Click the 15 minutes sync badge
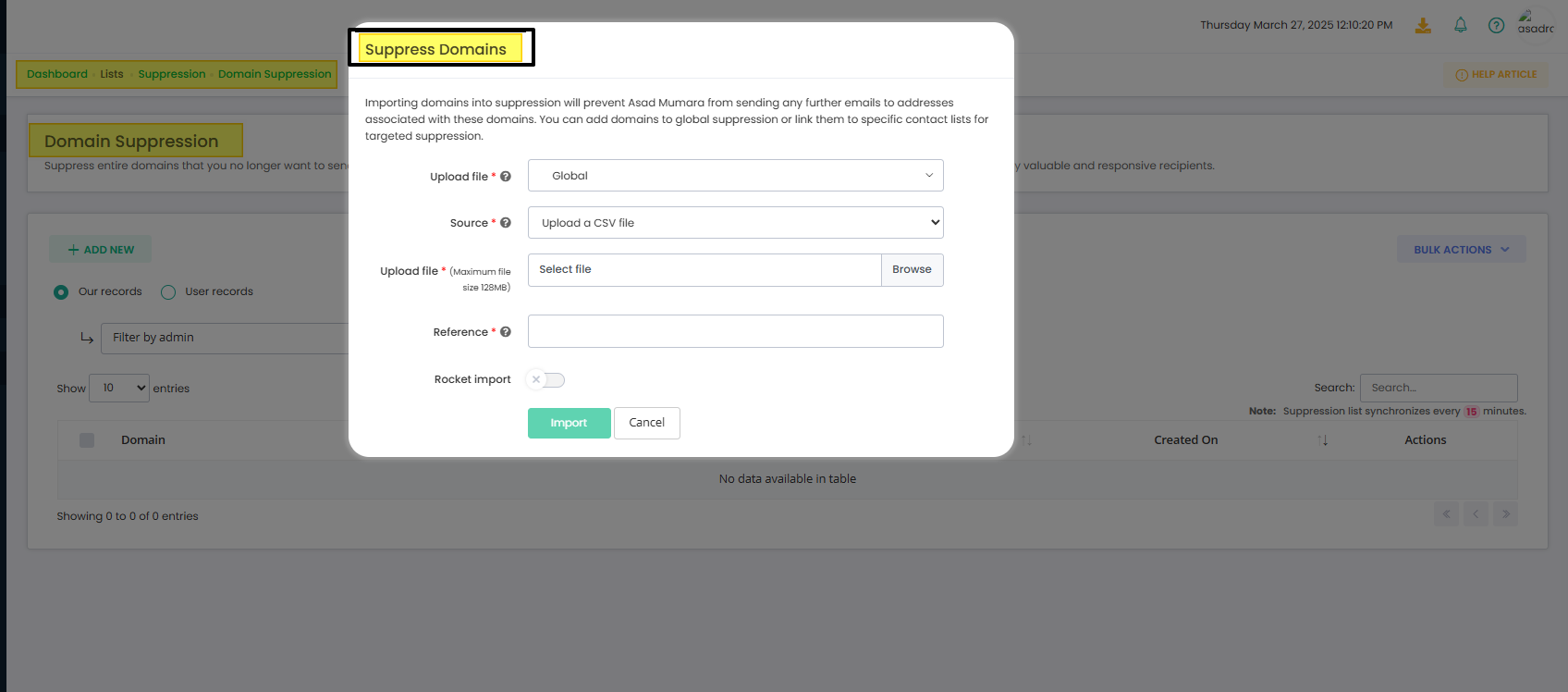 [1471, 412]
